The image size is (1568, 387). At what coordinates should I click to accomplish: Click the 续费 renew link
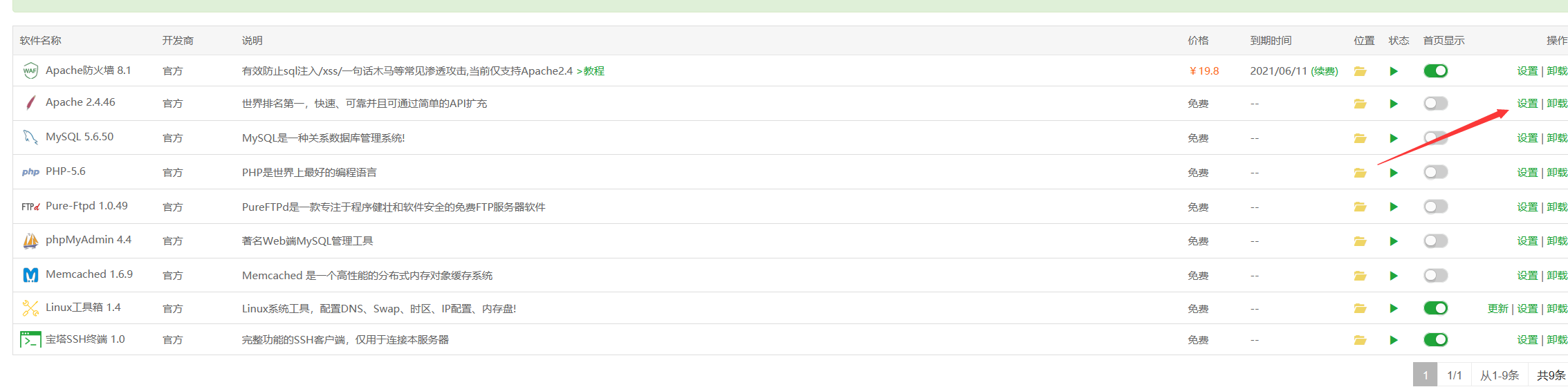coord(1325,71)
